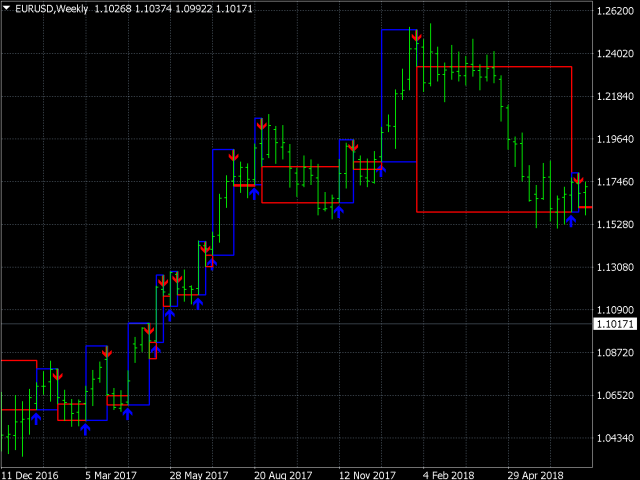Select the current price label 1.10171
The image size is (640, 480).
click(614, 324)
